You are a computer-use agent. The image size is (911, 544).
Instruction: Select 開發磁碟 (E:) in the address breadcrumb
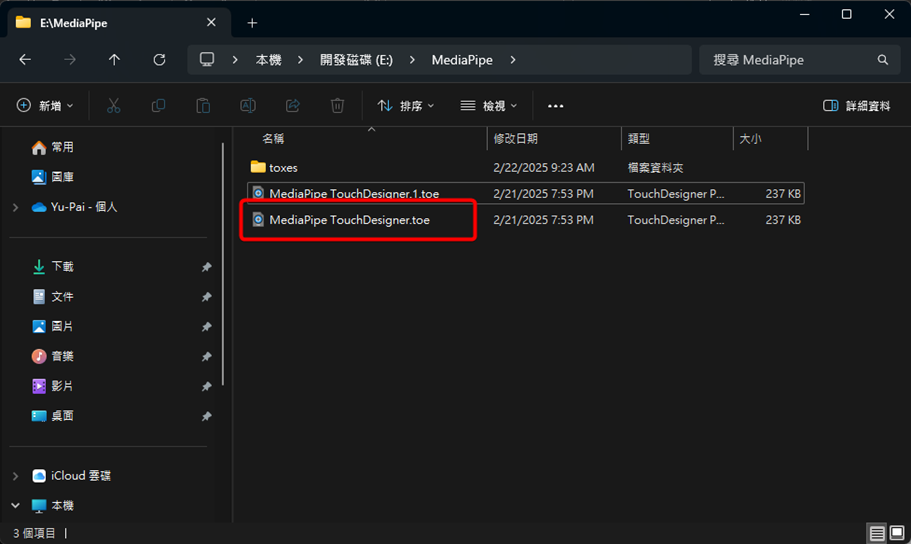pyautogui.click(x=357, y=60)
